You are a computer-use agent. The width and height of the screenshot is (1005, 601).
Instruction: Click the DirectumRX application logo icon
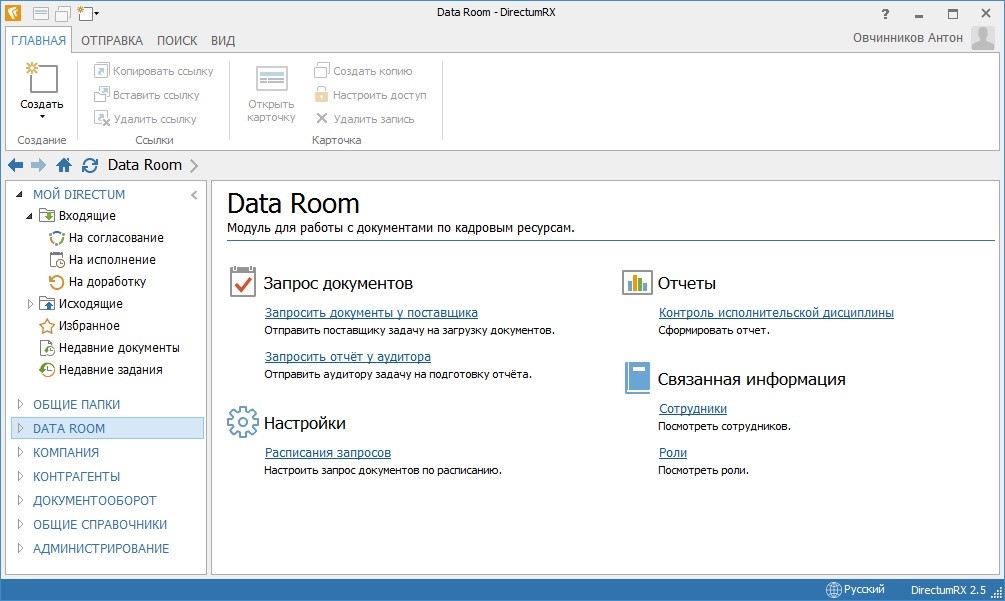[13, 13]
